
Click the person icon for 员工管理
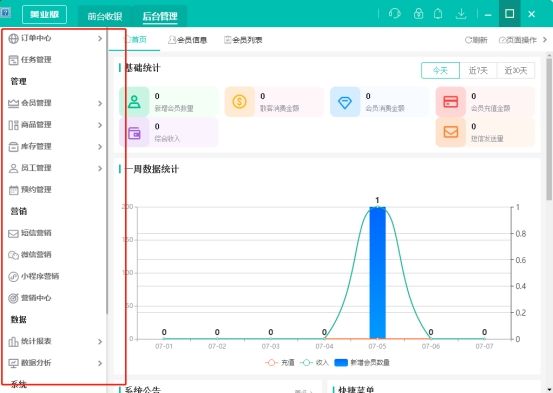tap(13, 168)
